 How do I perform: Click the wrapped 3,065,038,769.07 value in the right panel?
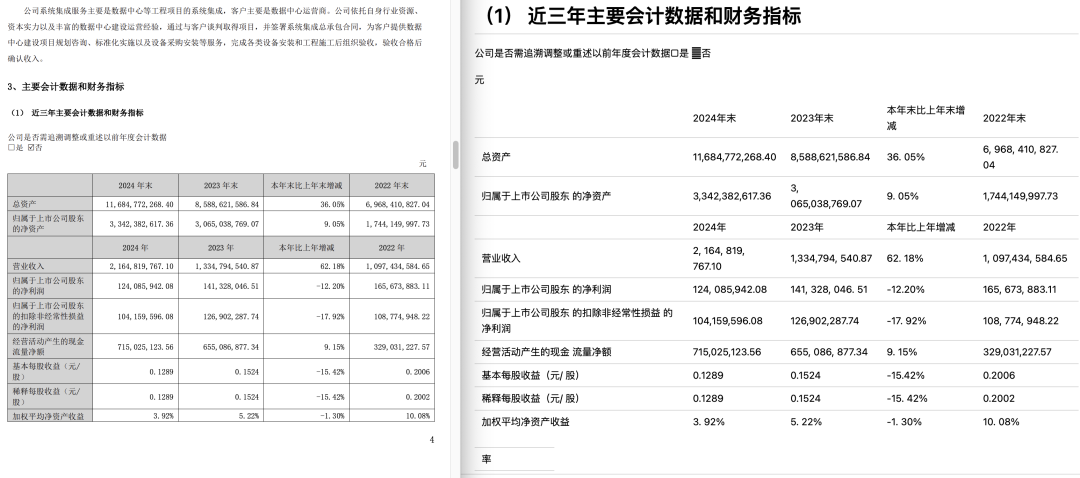(x=826, y=196)
